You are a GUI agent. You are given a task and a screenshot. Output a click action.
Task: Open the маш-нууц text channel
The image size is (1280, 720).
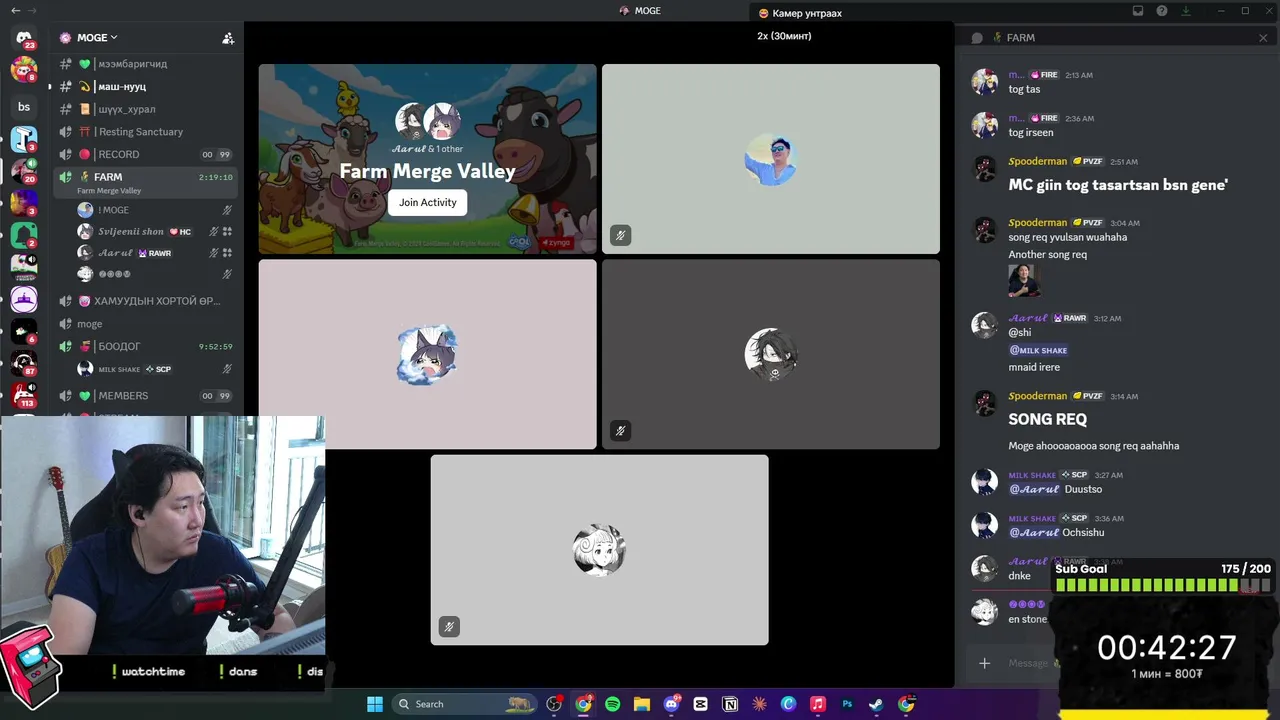pos(146,87)
